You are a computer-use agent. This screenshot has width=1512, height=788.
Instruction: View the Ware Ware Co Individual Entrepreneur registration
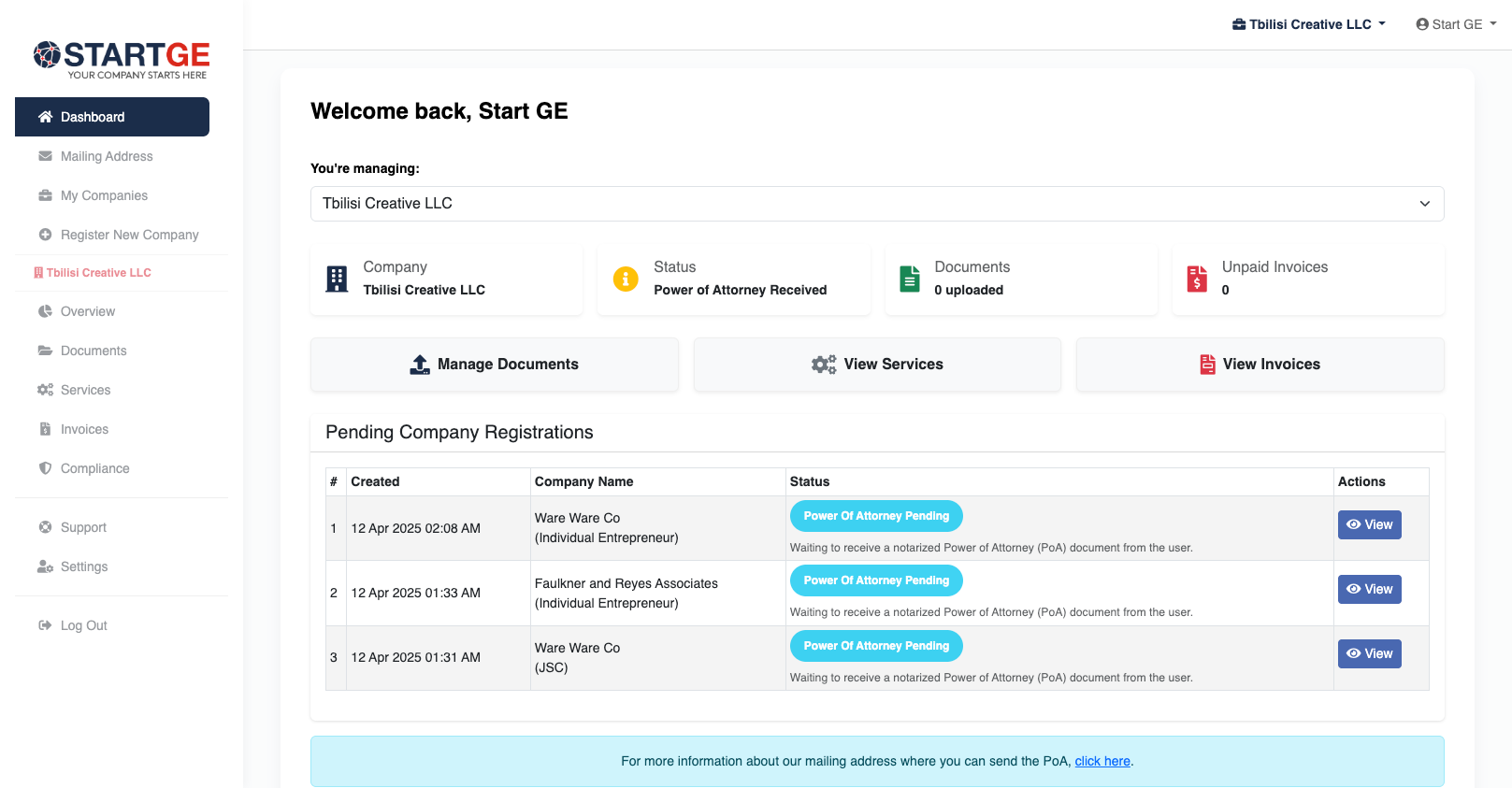1370,524
